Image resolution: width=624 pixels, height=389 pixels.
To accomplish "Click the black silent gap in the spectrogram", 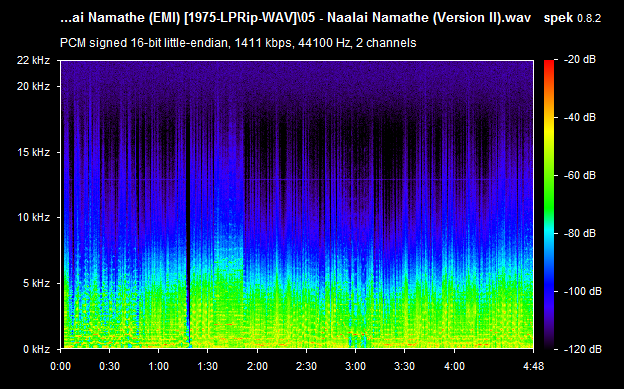I will [188, 223].
